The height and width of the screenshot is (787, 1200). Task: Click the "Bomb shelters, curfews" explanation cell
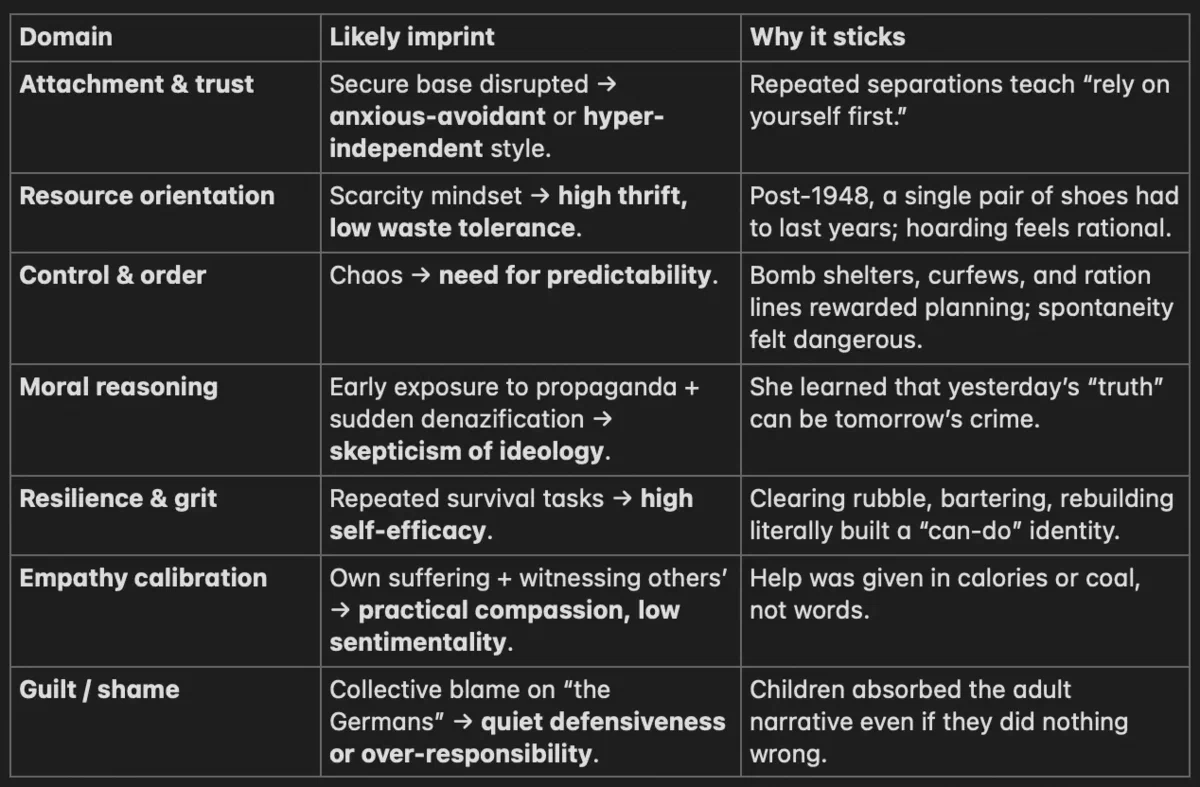click(960, 307)
